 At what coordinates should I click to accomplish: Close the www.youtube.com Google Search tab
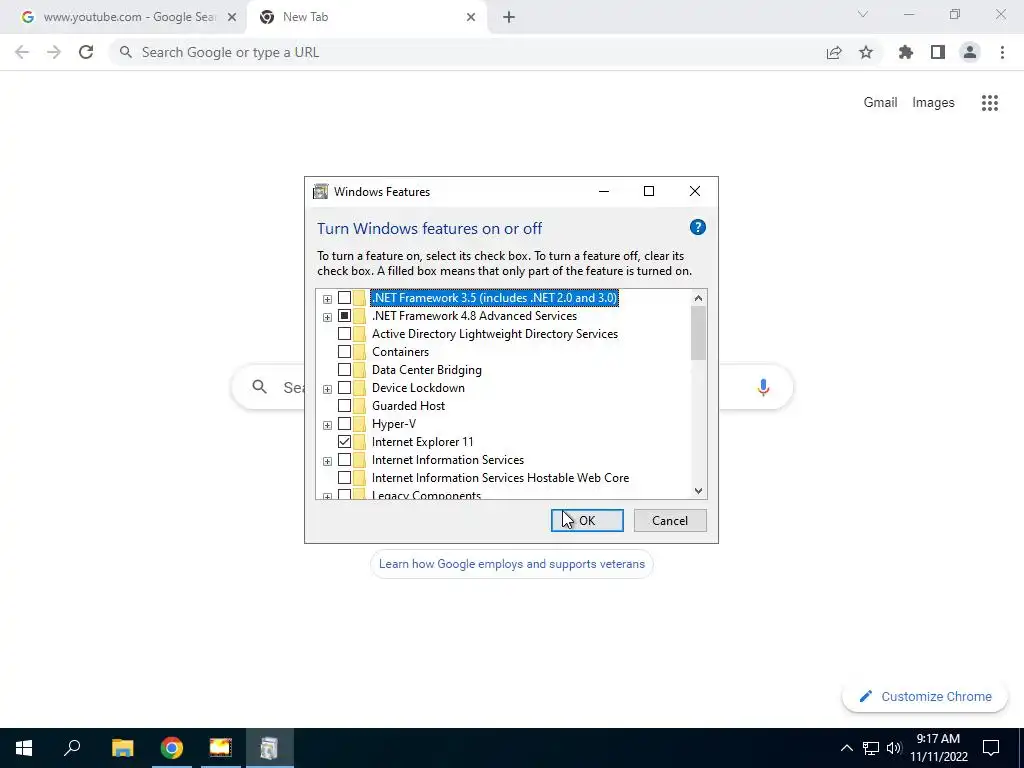coord(232,18)
